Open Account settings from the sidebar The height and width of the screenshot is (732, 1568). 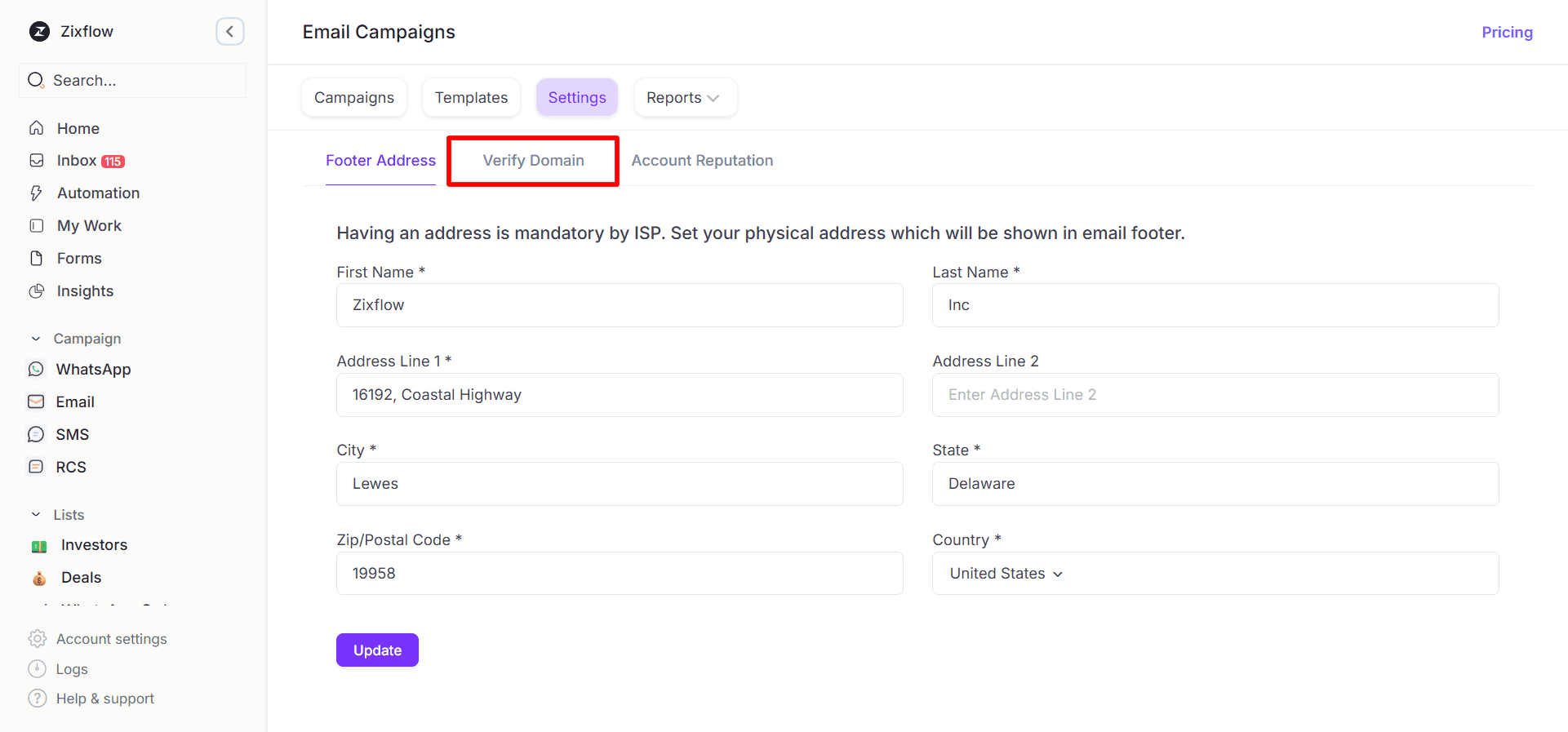[112, 639]
